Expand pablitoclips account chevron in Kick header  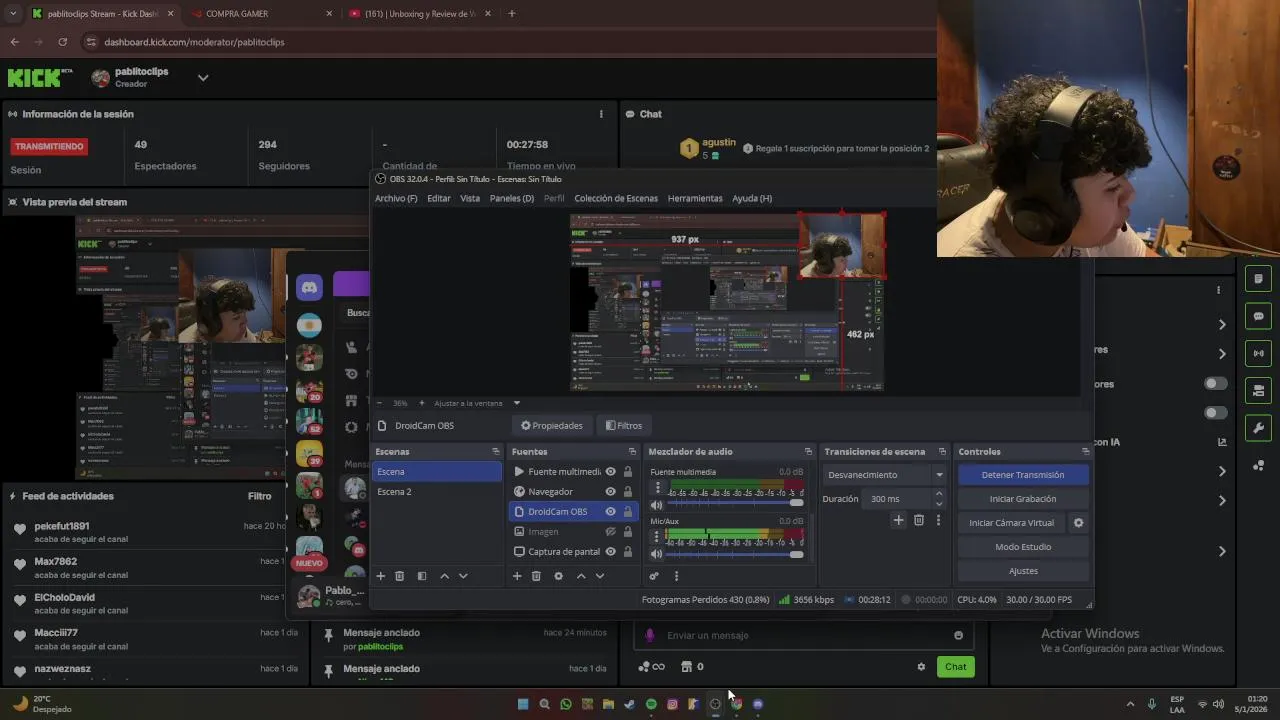click(203, 78)
